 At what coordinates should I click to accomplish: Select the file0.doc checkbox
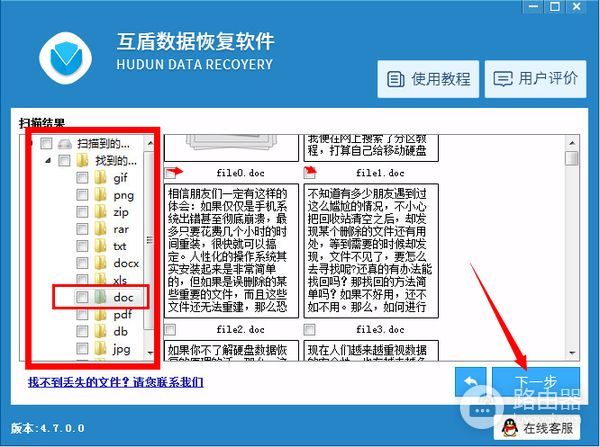[x=170, y=173]
